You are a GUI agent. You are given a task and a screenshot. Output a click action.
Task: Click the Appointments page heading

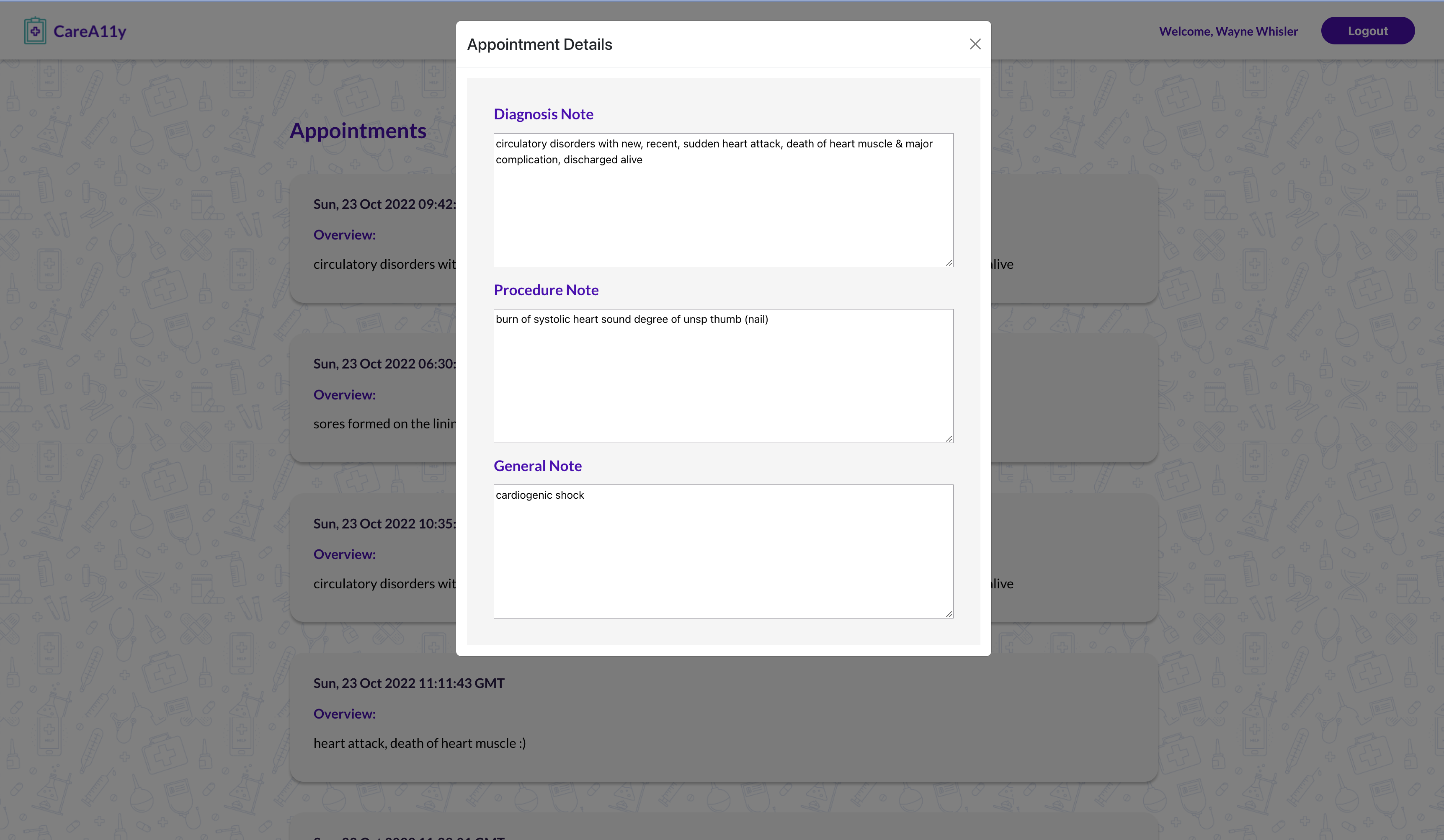[x=358, y=131]
